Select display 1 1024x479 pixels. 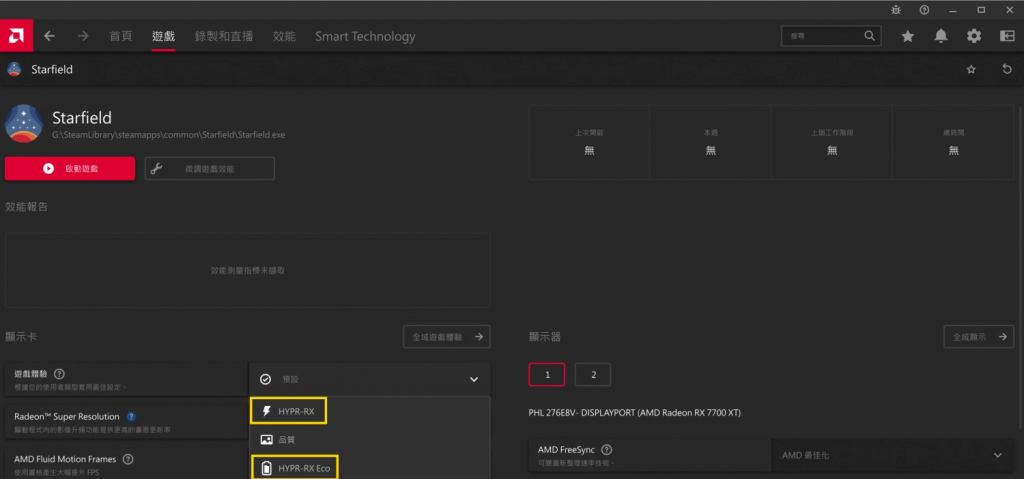[547, 374]
